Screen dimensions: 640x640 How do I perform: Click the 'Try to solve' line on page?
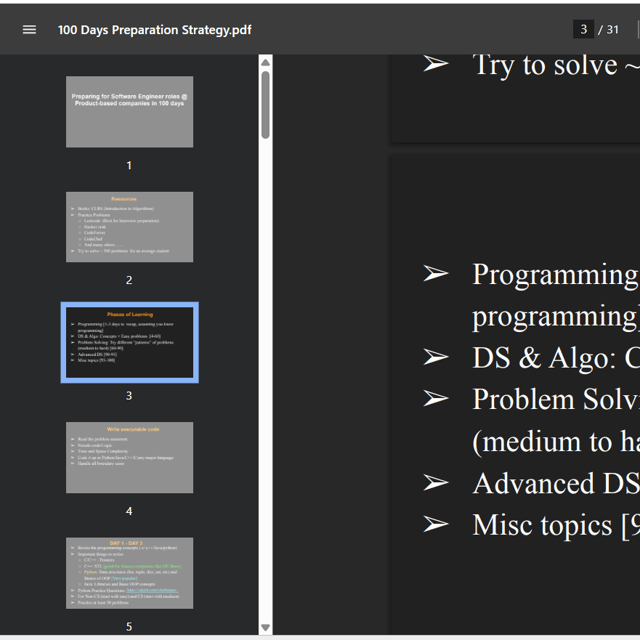(x=556, y=65)
